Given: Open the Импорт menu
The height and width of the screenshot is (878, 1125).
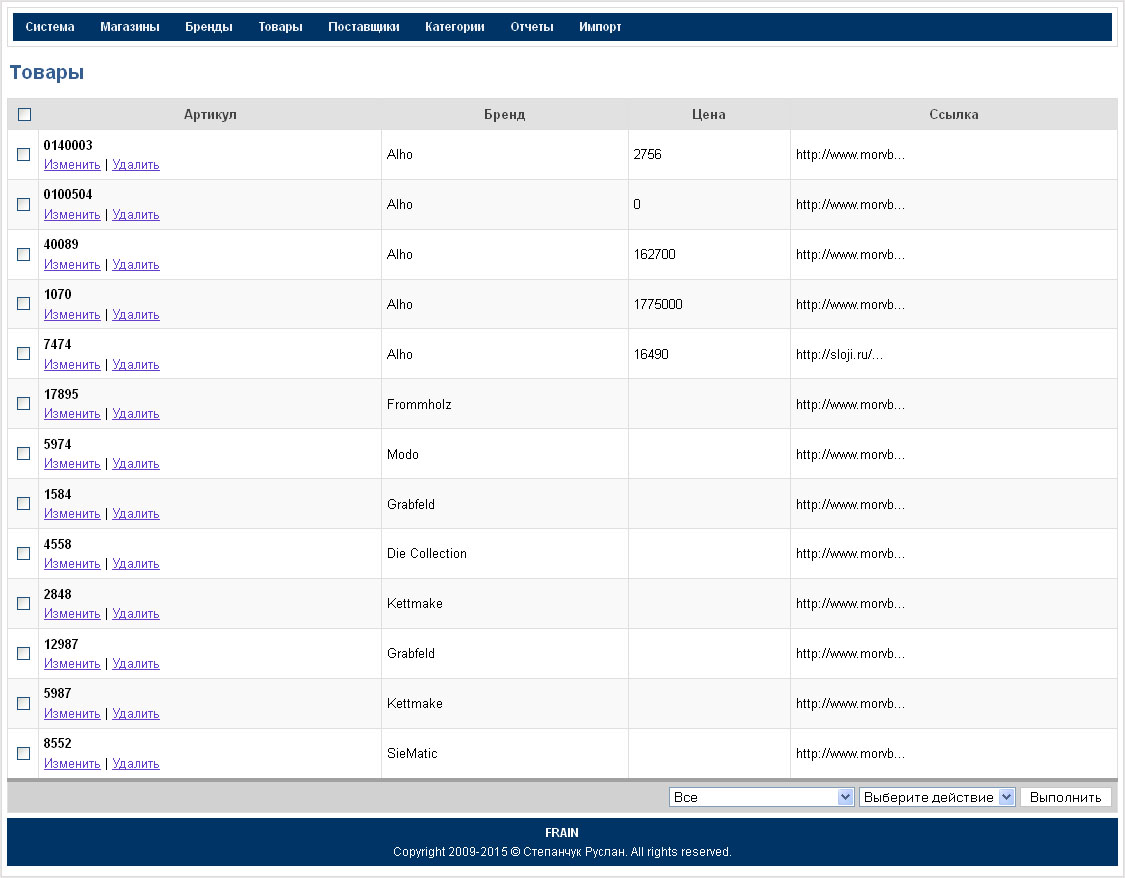Looking at the screenshot, I should pyautogui.click(x=601, y=27).
